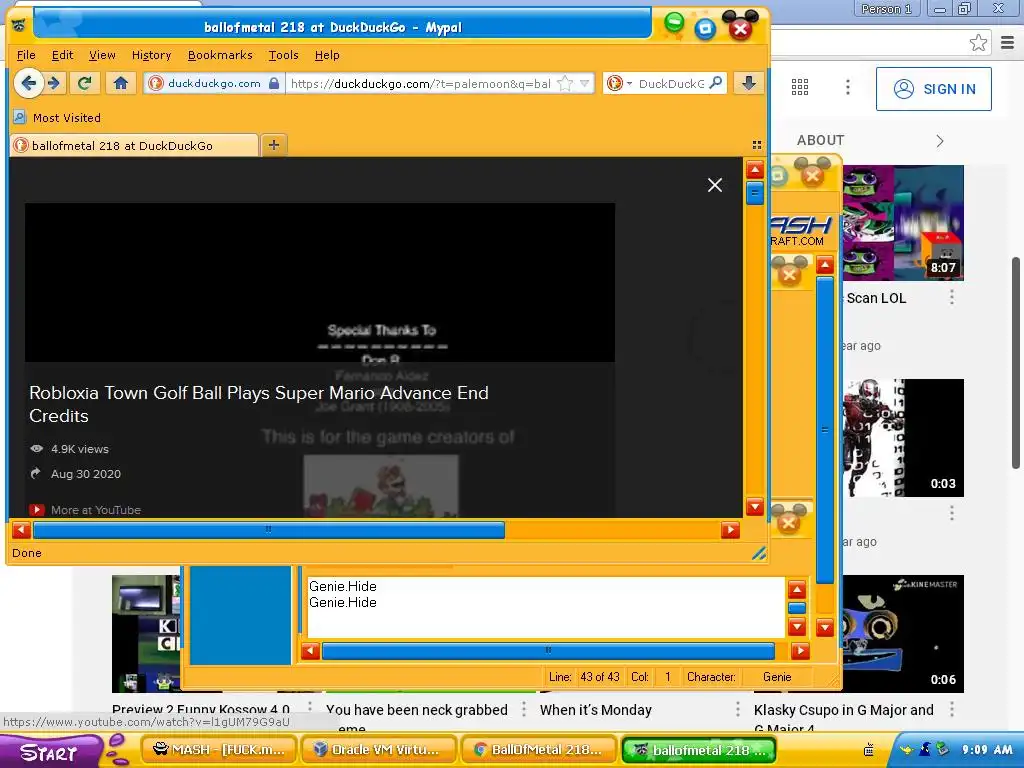Open the Chrome hamburger menu
Screen dimensions: 1024x768
click(x=1008, y=43)
